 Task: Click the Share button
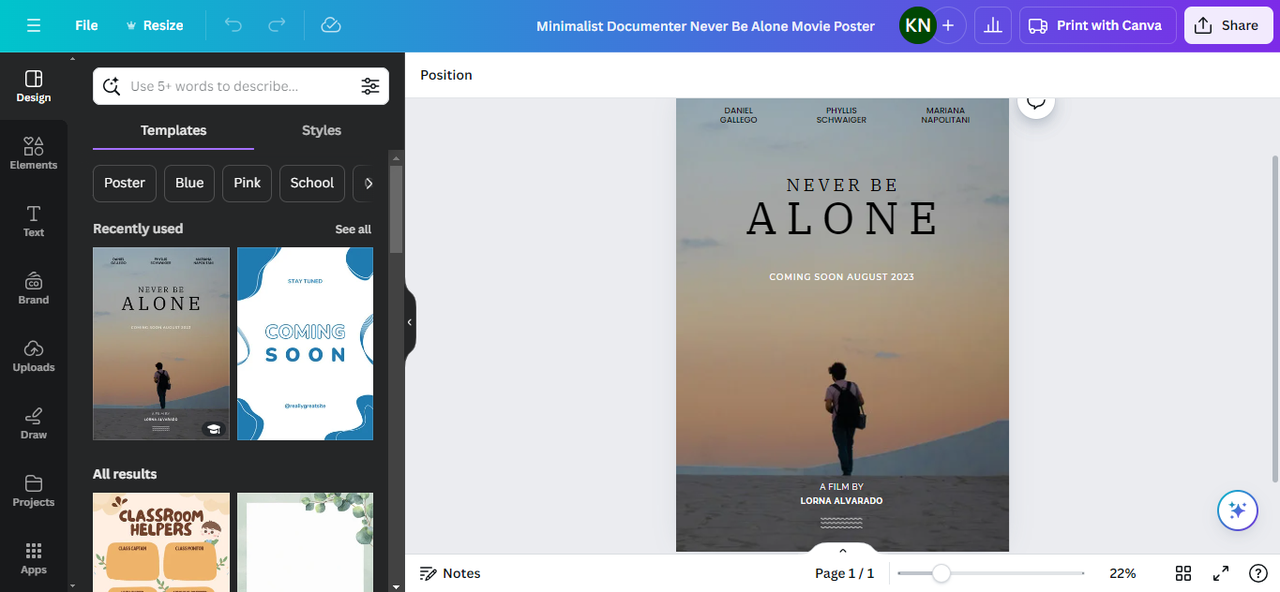click(1228, 25)
